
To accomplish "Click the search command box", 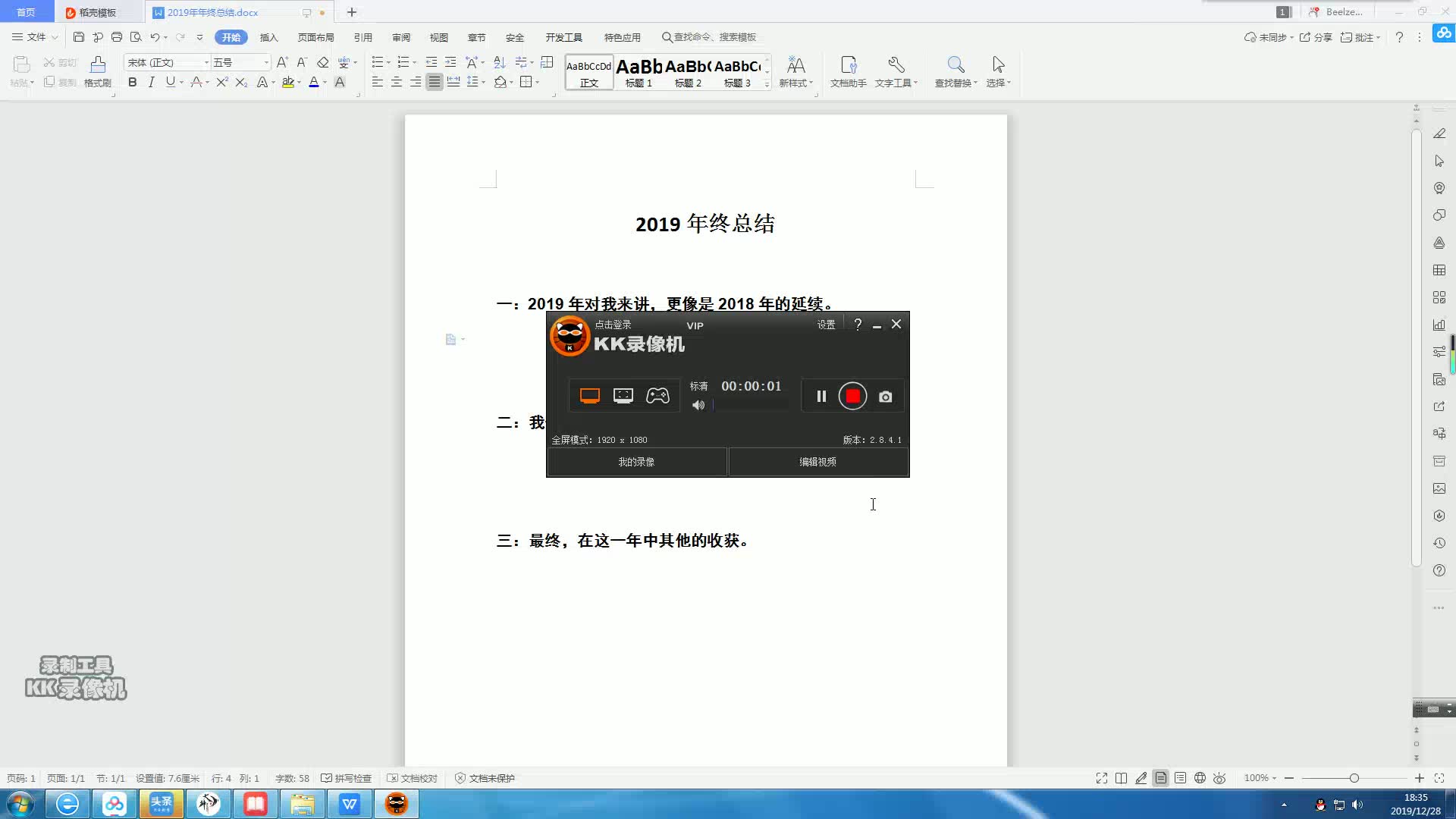I will tap(709, 37).
